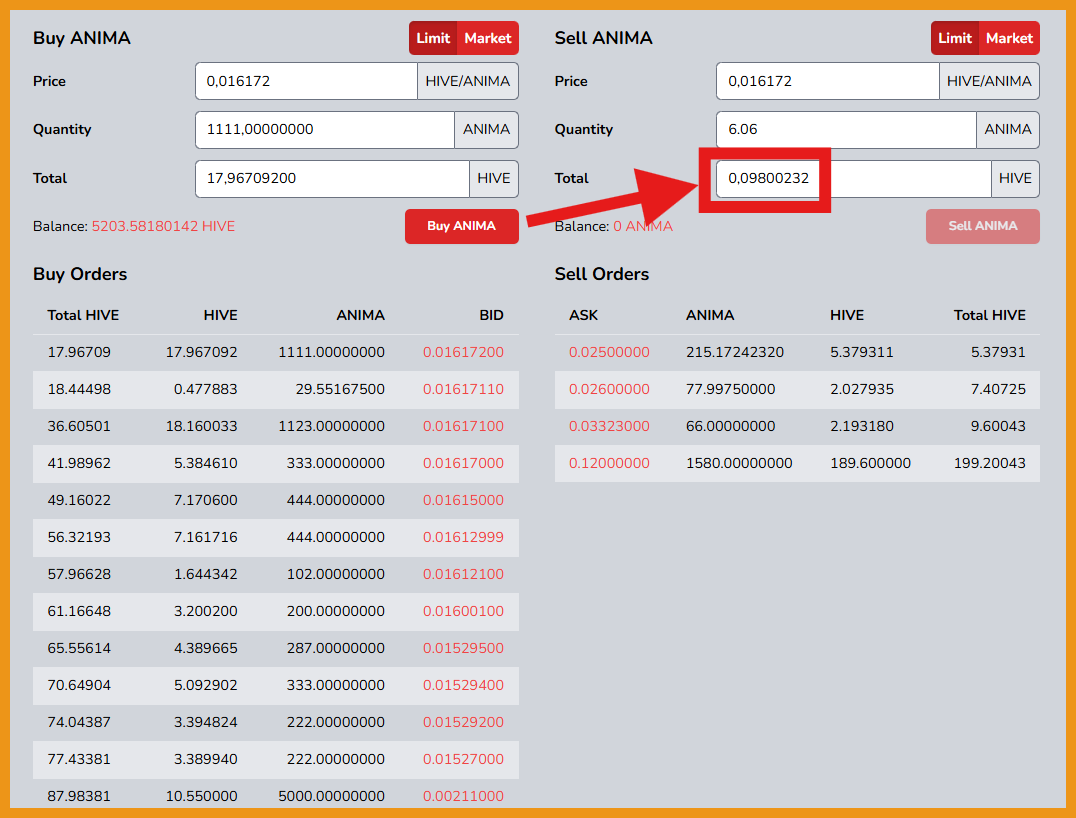
Task: Click the buy Total field showing 17,96709200
Action: pos(331,178)
